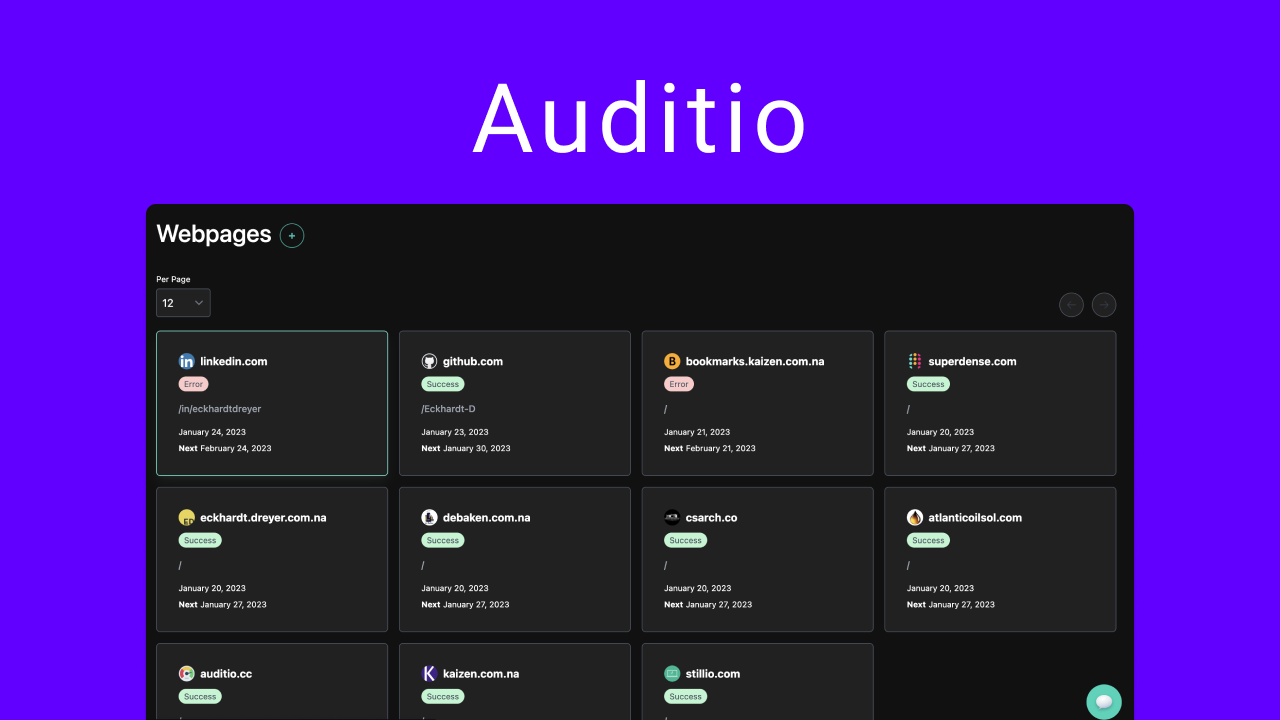Image resolution: width=1280 pixels, height=720 pixels.
Task: Click the Success badge on auditio.cc
Action: (x=200, y=696)
